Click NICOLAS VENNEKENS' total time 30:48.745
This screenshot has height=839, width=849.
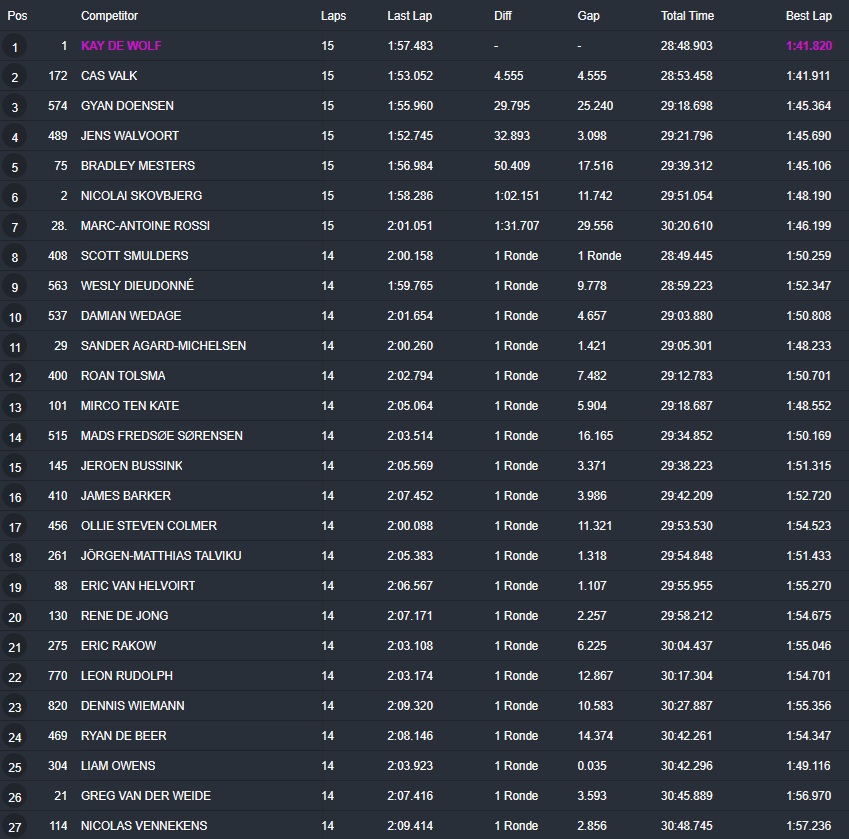pyautogui.click(x=686, y=826)
